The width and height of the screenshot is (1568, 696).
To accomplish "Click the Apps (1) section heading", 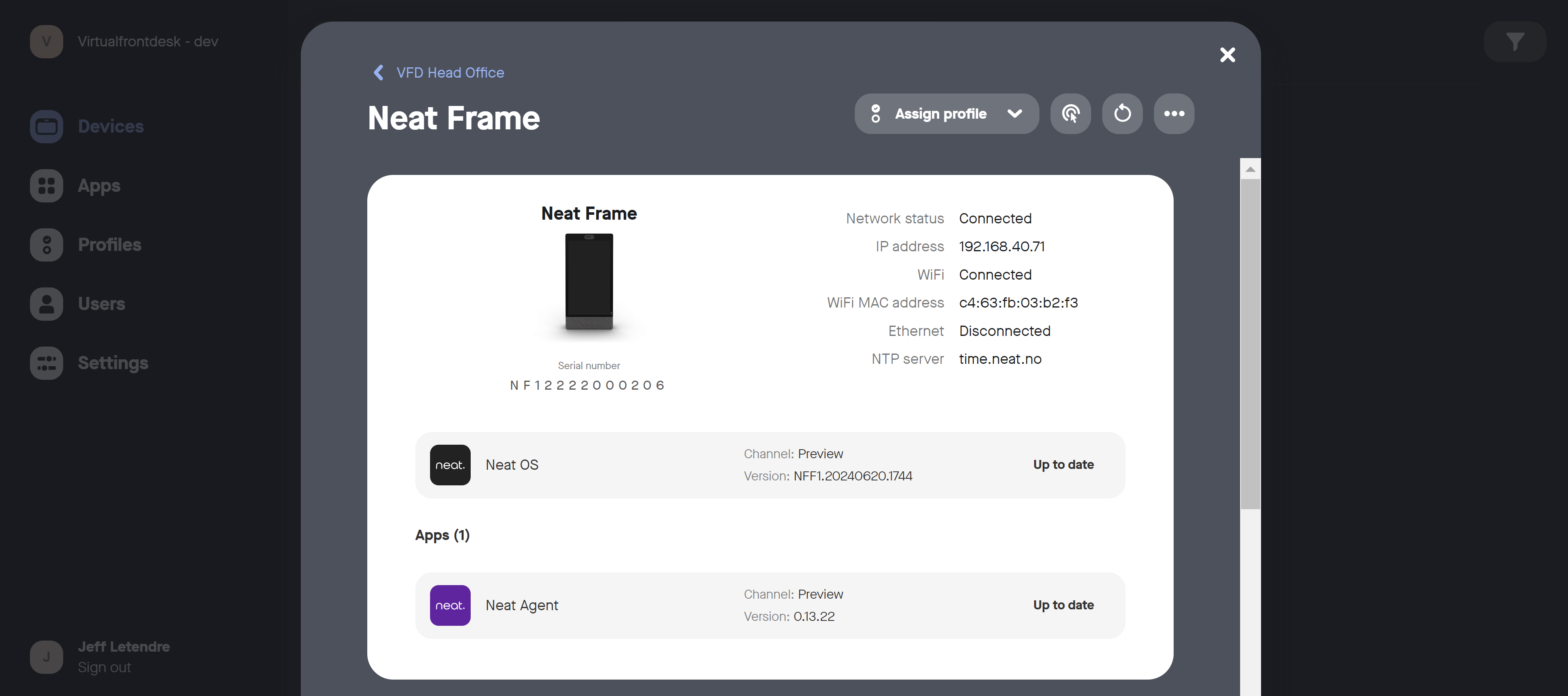I will pyautogui.click(x=442, y=536).
